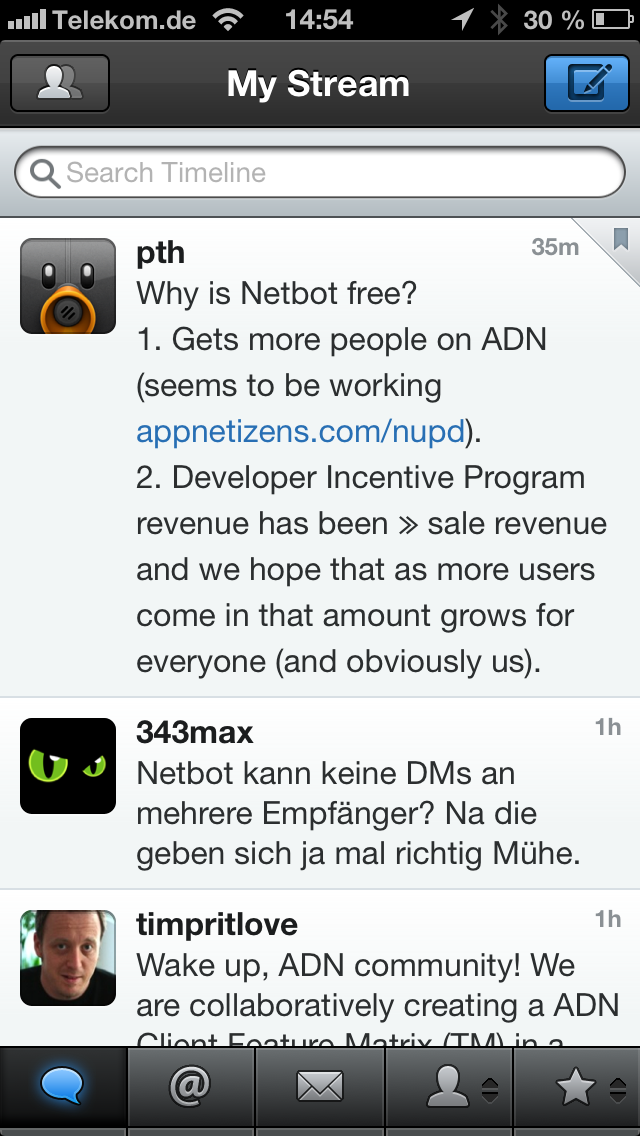Viewport: 640px width, 1136px height.
Task: Open the pth username
Action: 160,251
